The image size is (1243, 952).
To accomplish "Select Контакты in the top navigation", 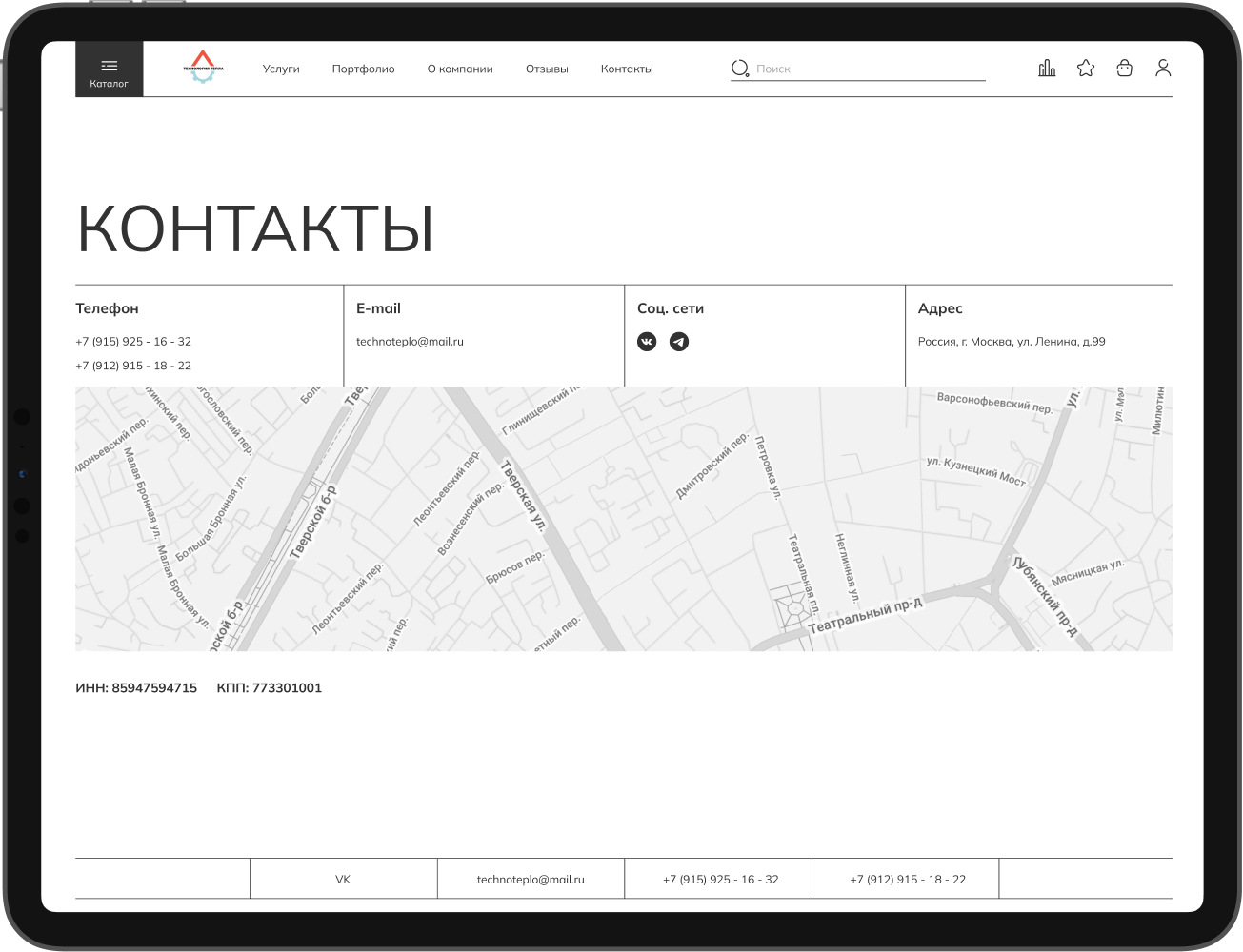I will 627,69.
